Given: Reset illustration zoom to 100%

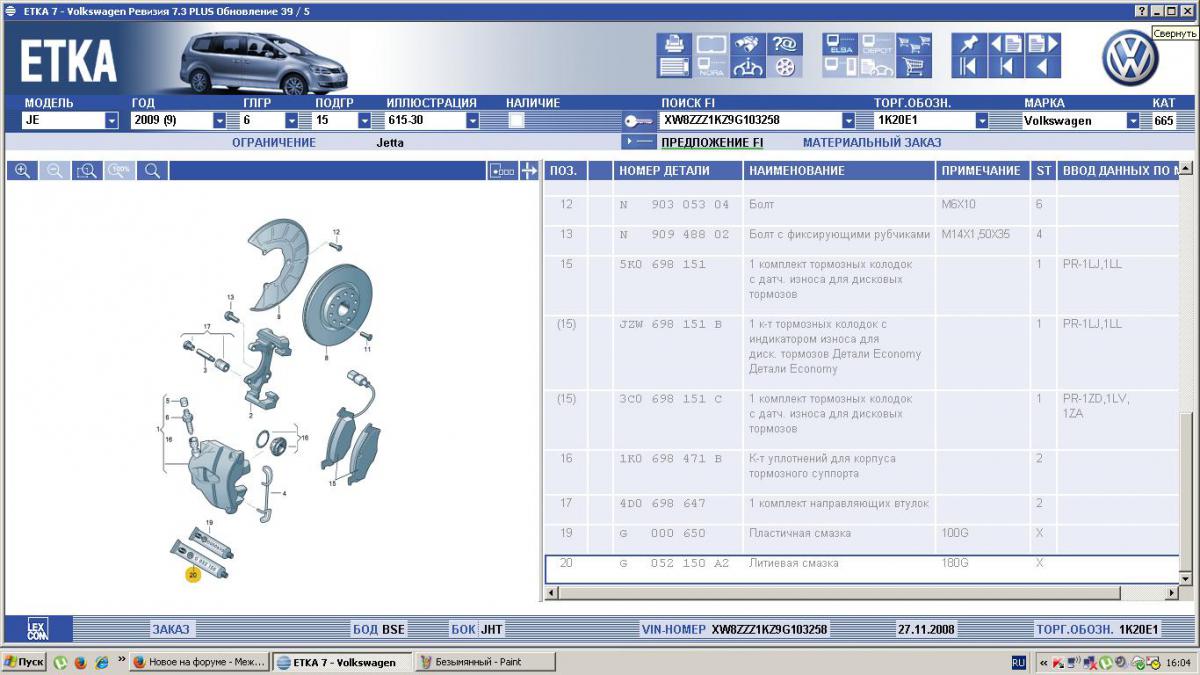Looking at the screenshot, I should [x=120, y=171].
